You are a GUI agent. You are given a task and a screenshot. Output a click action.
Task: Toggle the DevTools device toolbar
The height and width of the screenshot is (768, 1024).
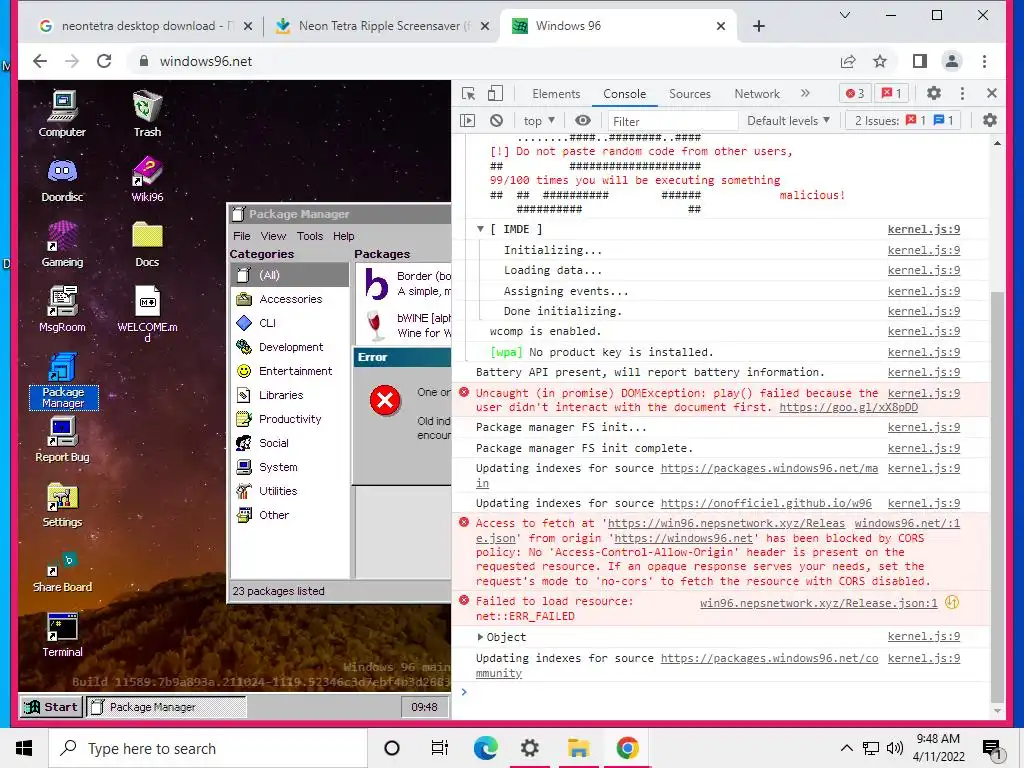[496, 93]
